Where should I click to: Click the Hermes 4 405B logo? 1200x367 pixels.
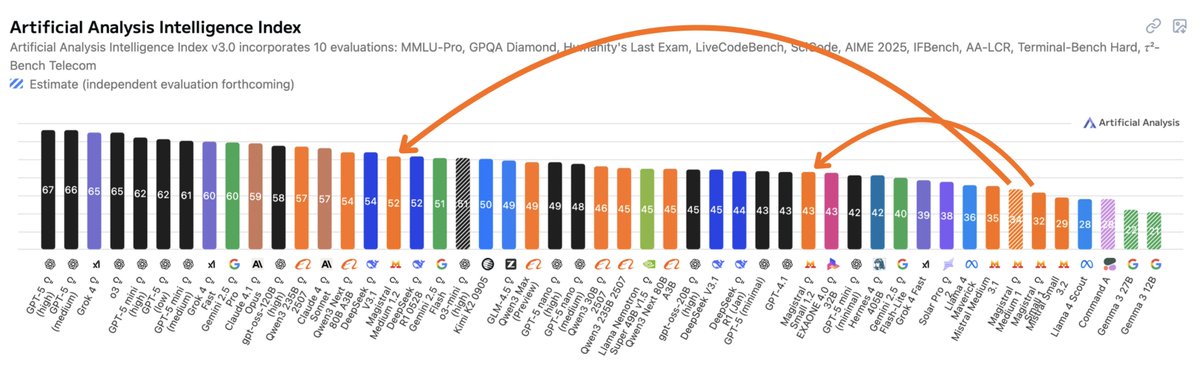point(877,264)
